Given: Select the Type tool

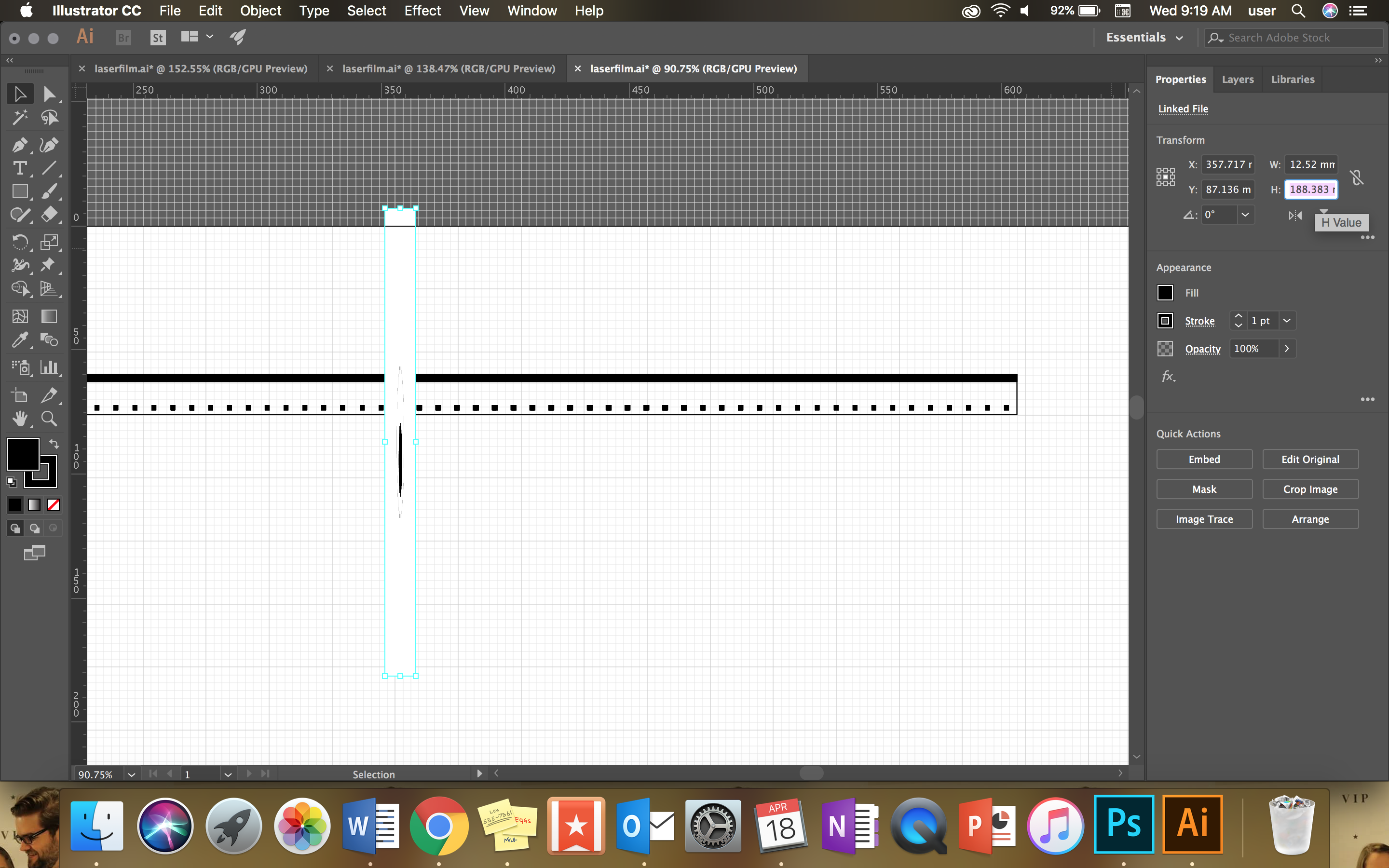Looking at the screenshot, I should pyautogui.click(x=19, y=168).
